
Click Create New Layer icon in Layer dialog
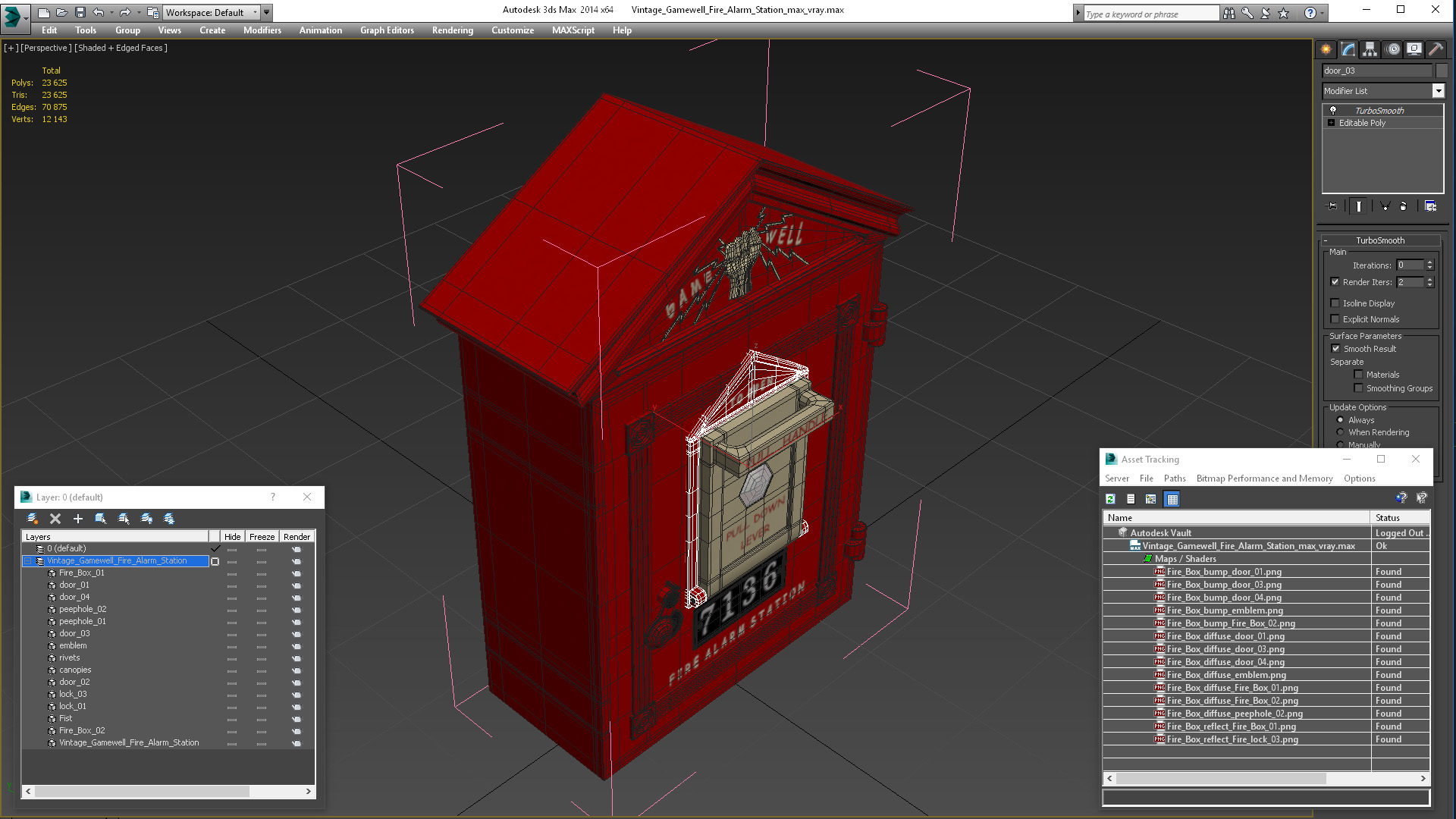33,519
